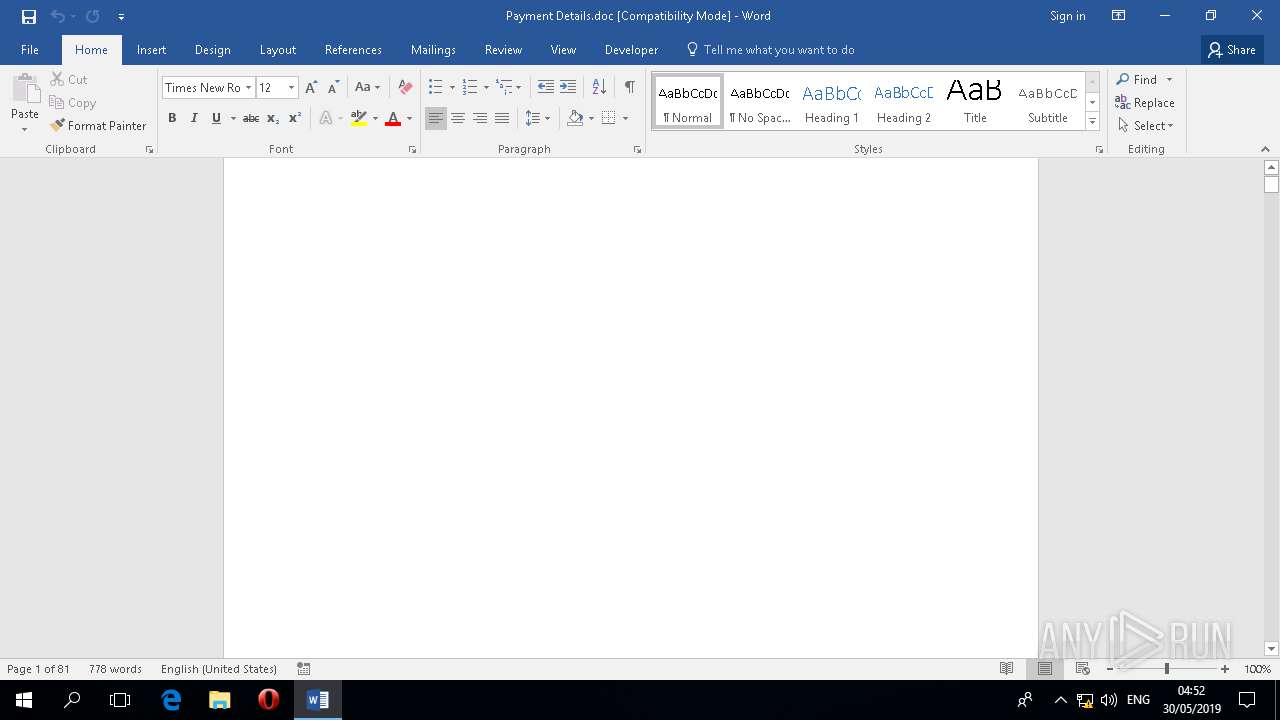Viewport: 1280px width, 720px height.
Task: Click the Bullets list icon
Action: point(435,88)
